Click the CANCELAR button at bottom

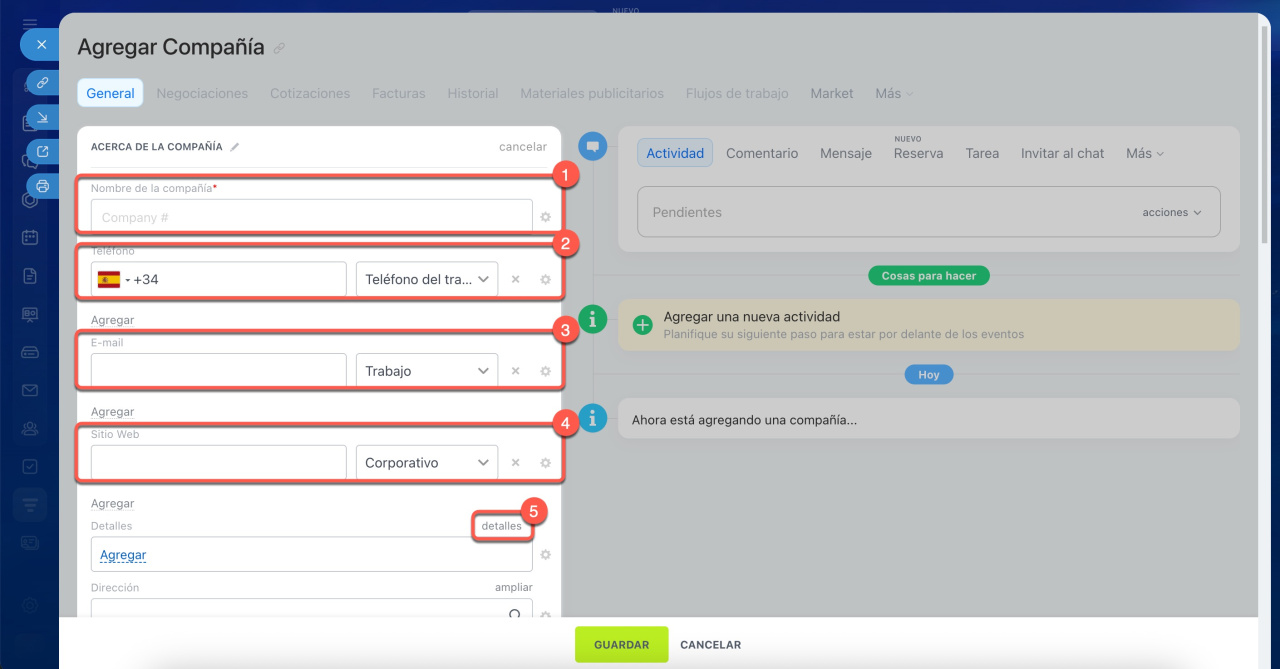(710, 645)
